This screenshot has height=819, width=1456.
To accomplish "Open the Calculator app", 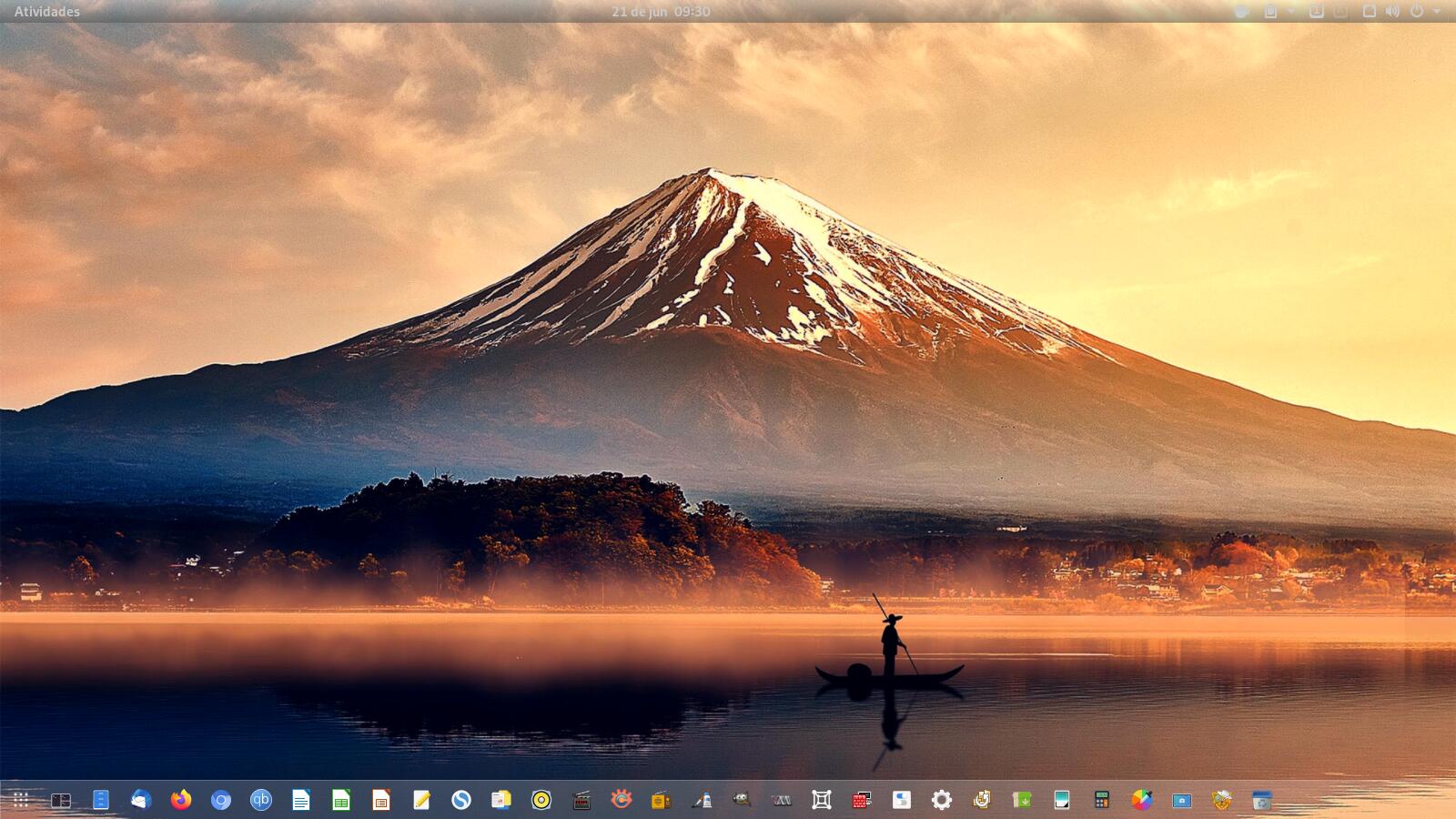I will click(x=1102, y=800).
